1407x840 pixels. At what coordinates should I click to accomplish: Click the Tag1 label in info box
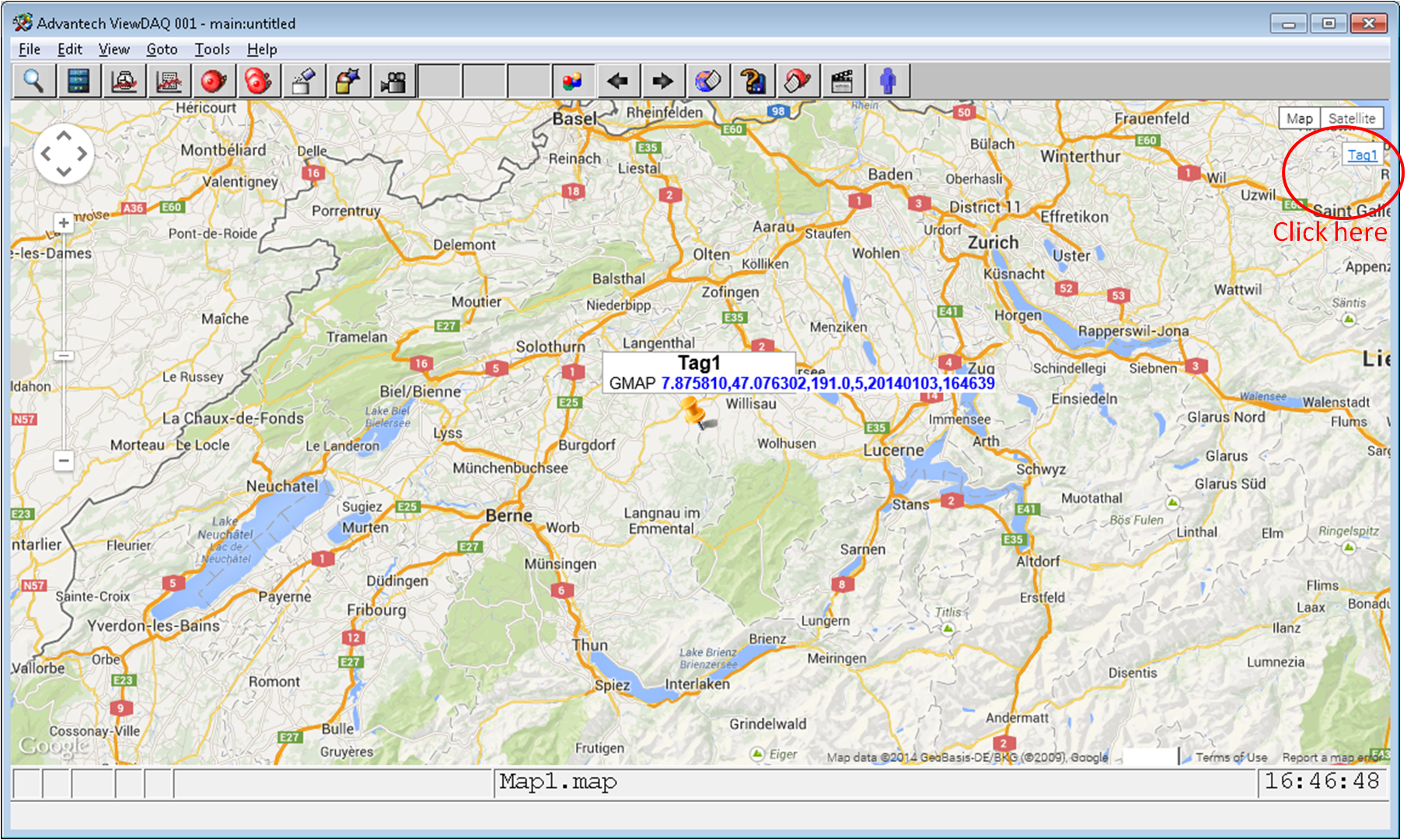(x=699, y=363)
